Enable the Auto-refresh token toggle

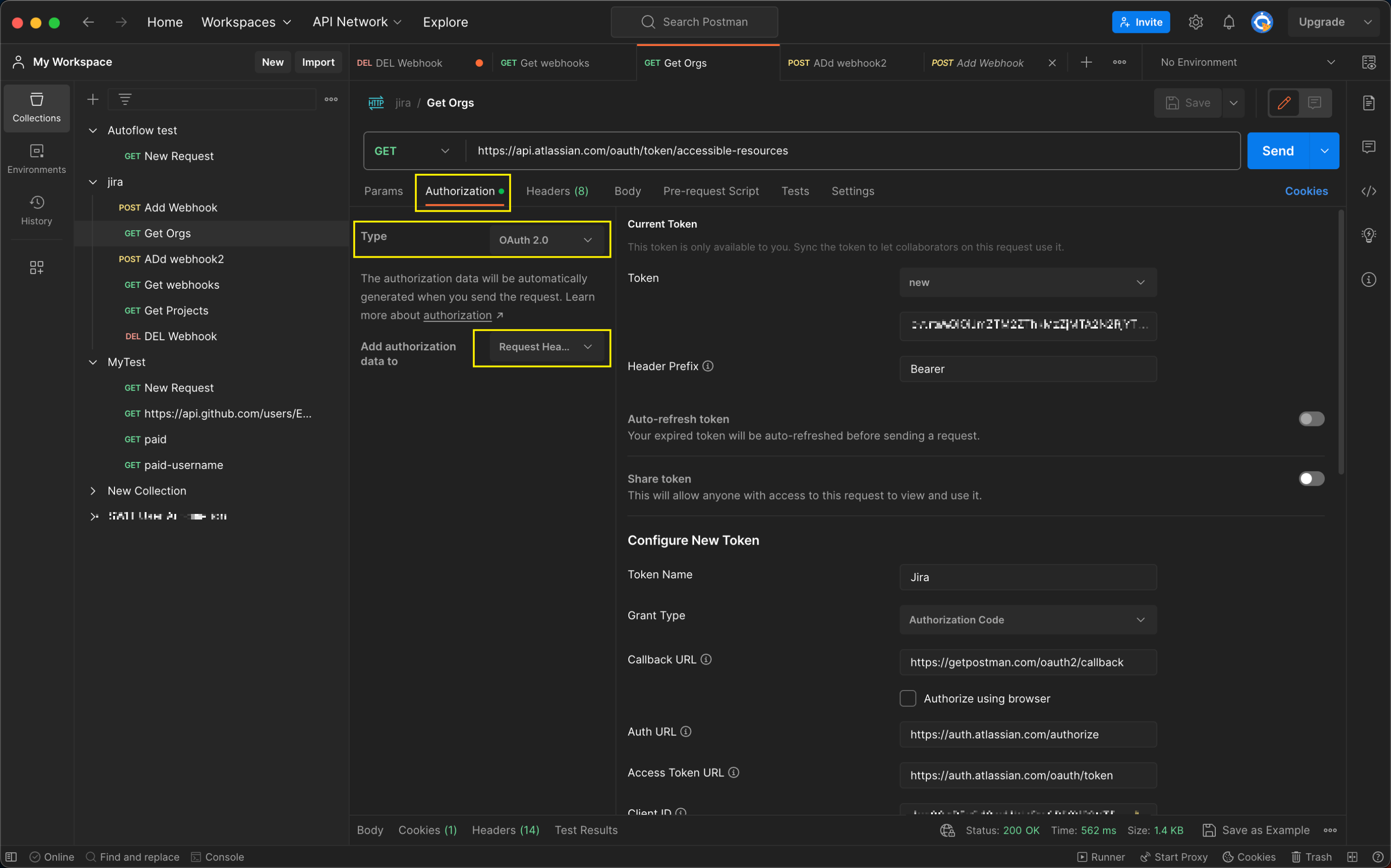pyautogui.click(x=1311, y=419)
